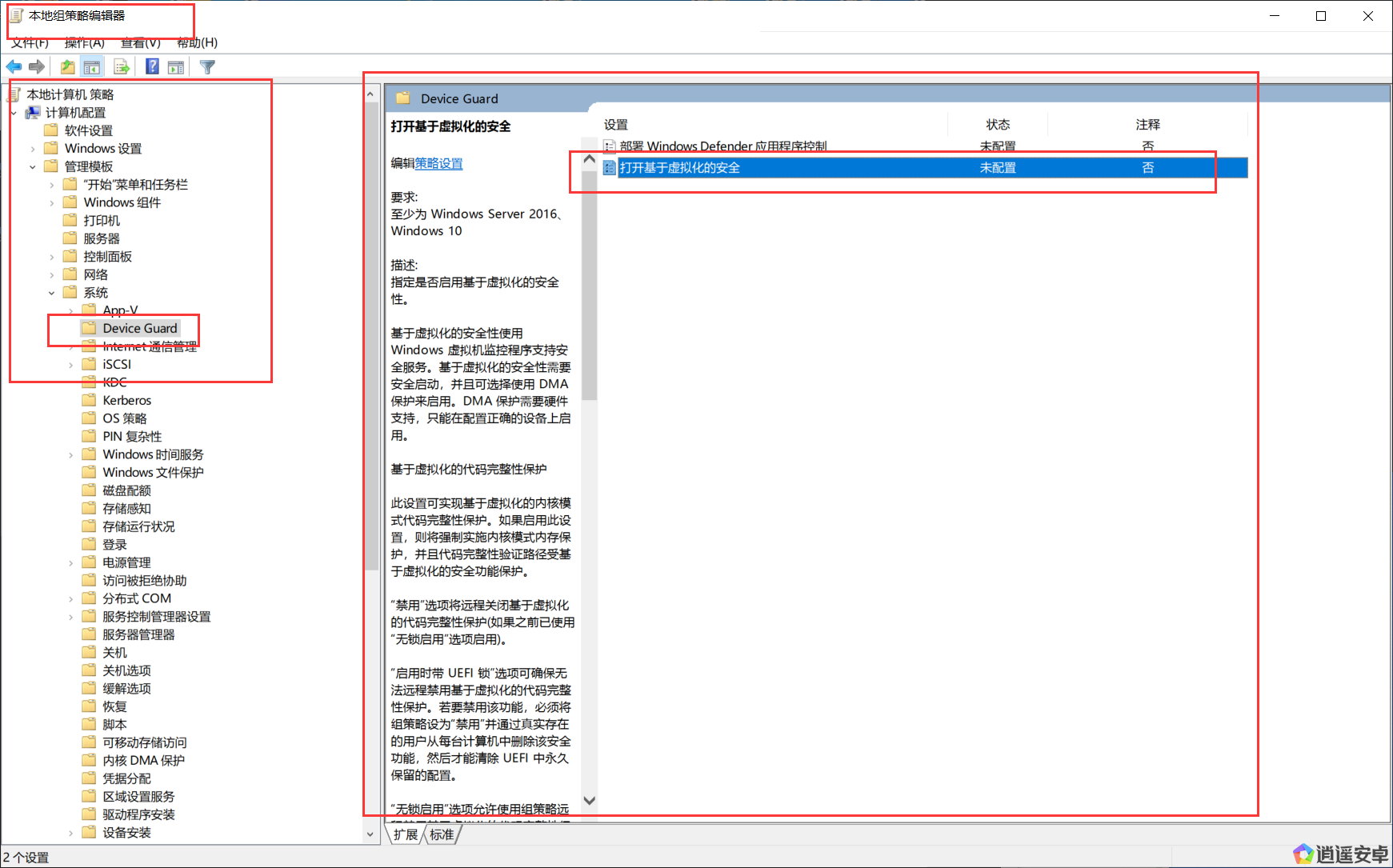1393x868 pixels.
Task: Click the folder icon for 磁盘配额
Action: pyautogui.click(x=90, y=490)
